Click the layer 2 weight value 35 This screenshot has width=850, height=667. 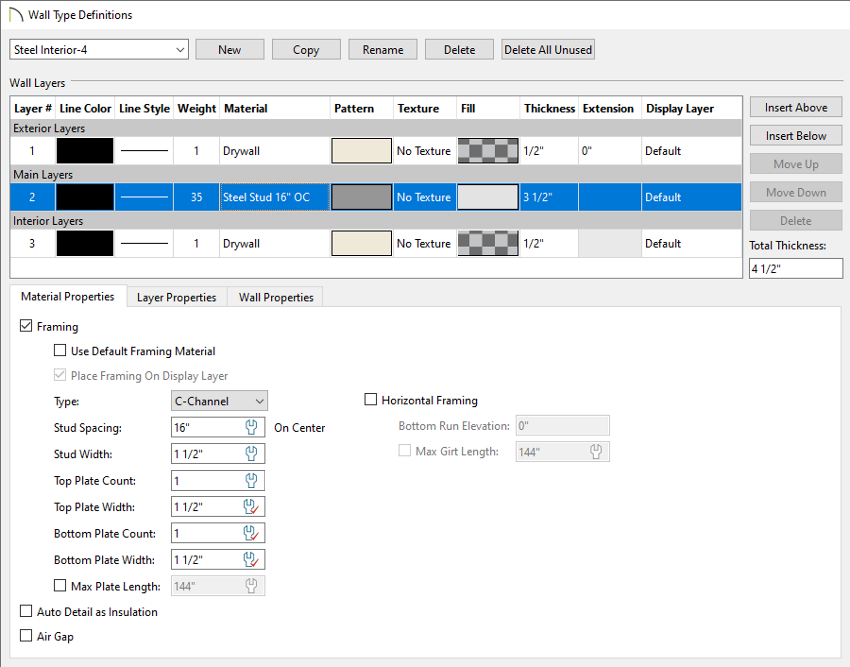click(x=196, y=197)
